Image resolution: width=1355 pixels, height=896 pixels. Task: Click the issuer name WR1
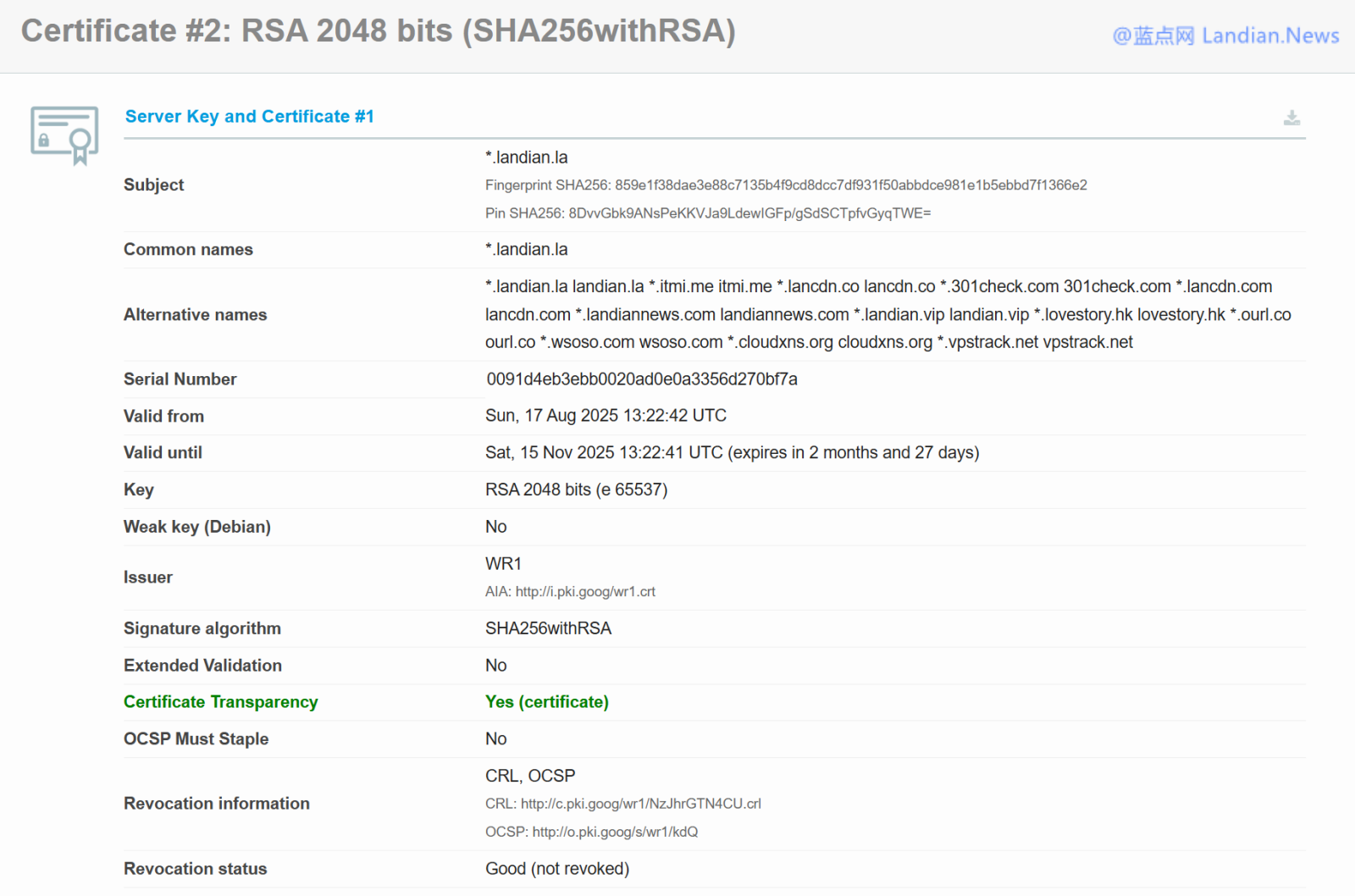503,564
